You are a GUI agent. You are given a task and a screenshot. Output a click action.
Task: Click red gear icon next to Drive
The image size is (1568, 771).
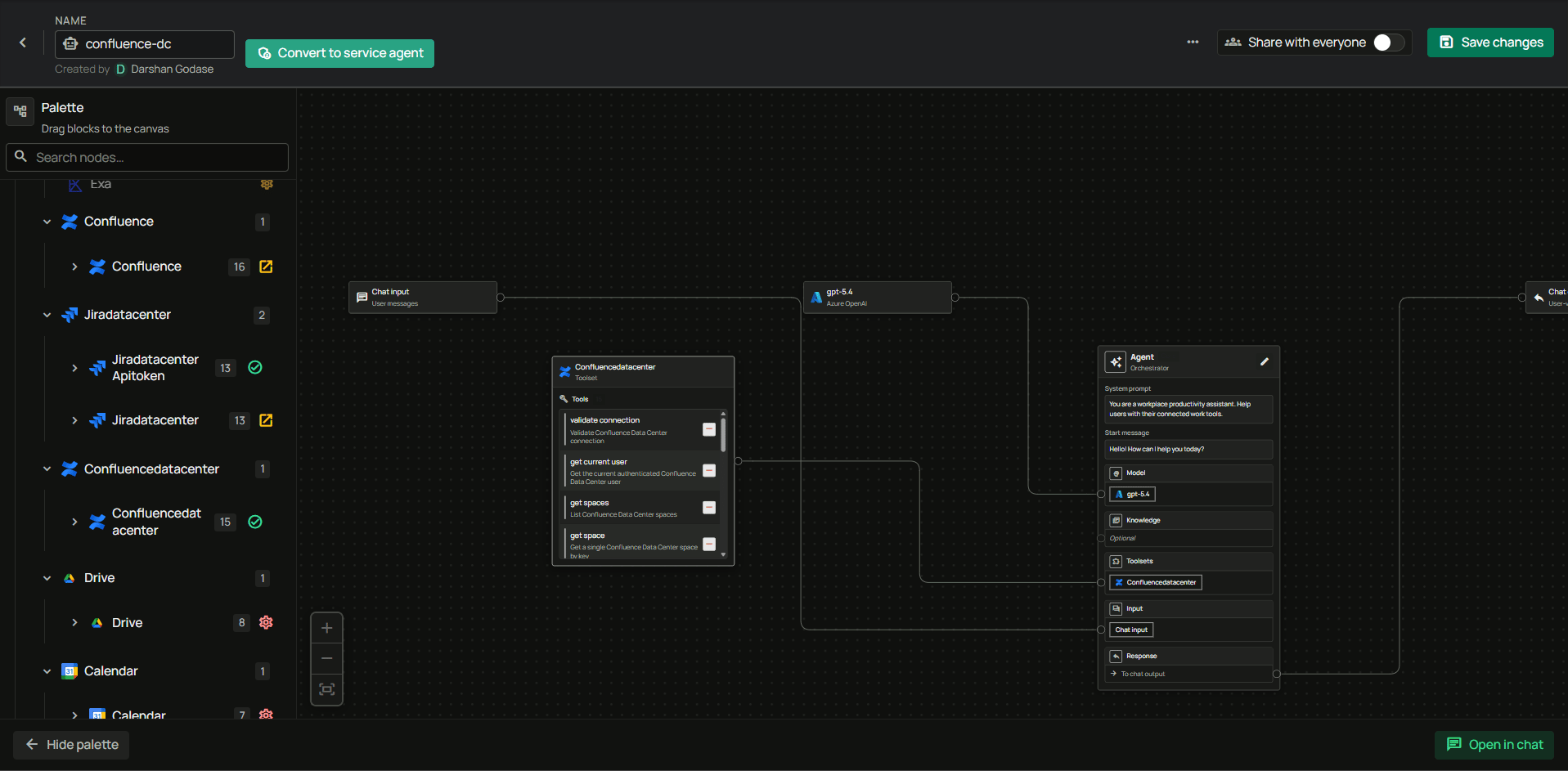coord(266,622)
